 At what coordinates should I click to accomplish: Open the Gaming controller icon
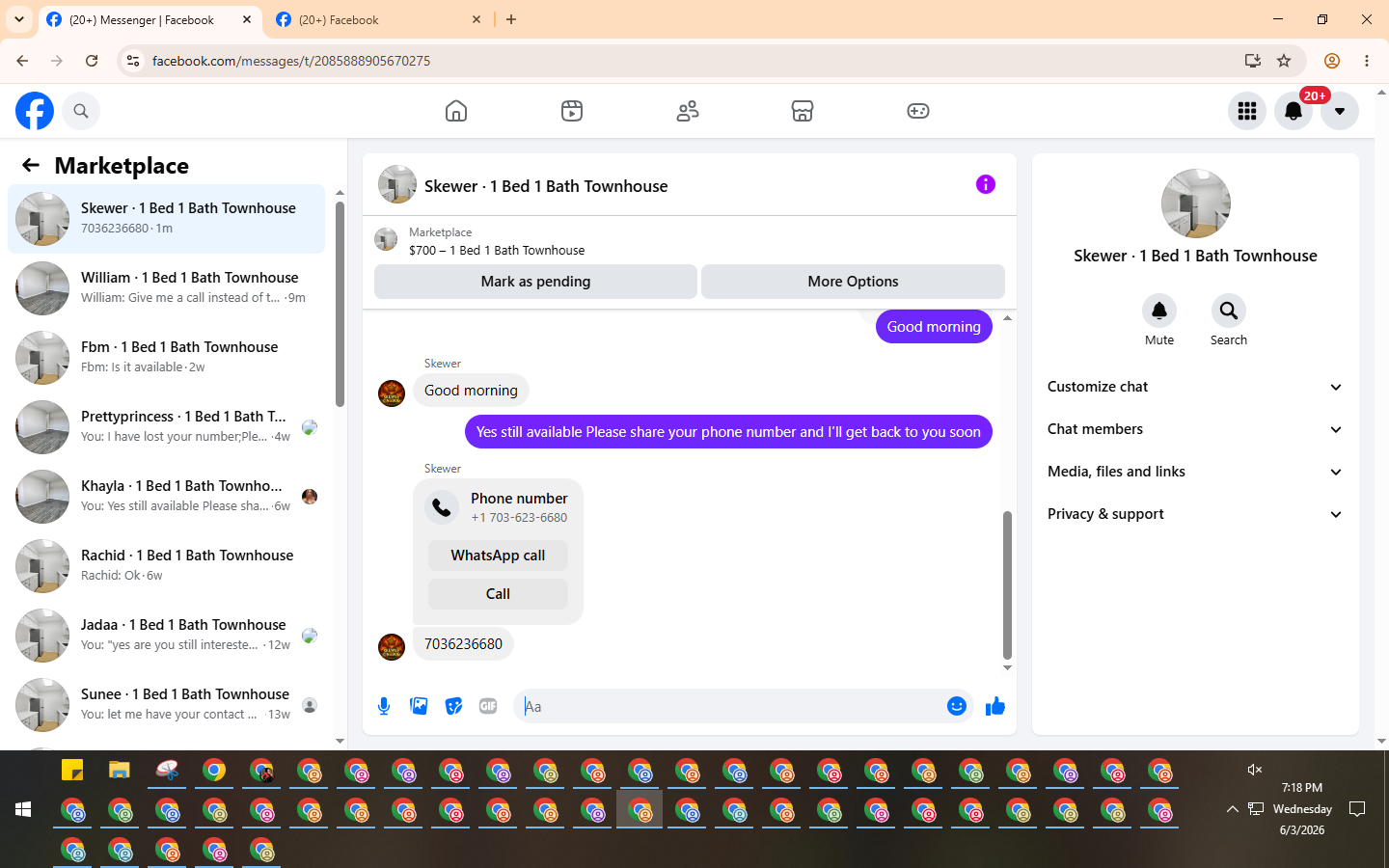click(x=918, y=111)
